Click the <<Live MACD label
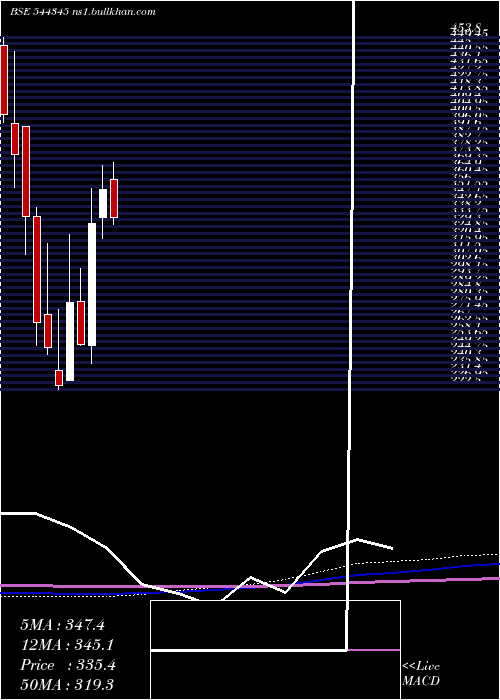Viewport: 500px width, 700px height. pyautogui.click(x=421, y=674)
